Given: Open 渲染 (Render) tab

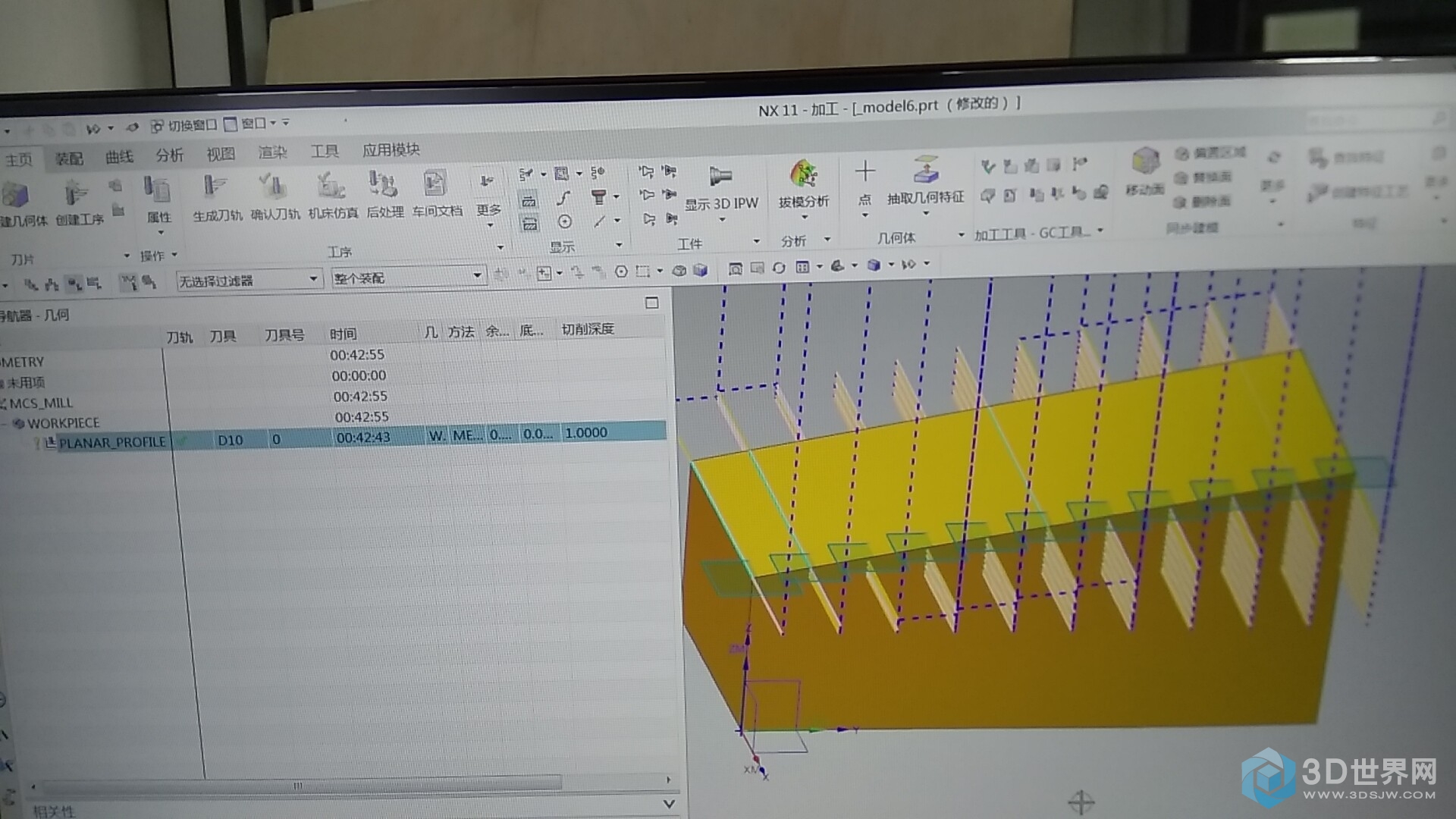Looking at the screenshot, I should [272, 152].
